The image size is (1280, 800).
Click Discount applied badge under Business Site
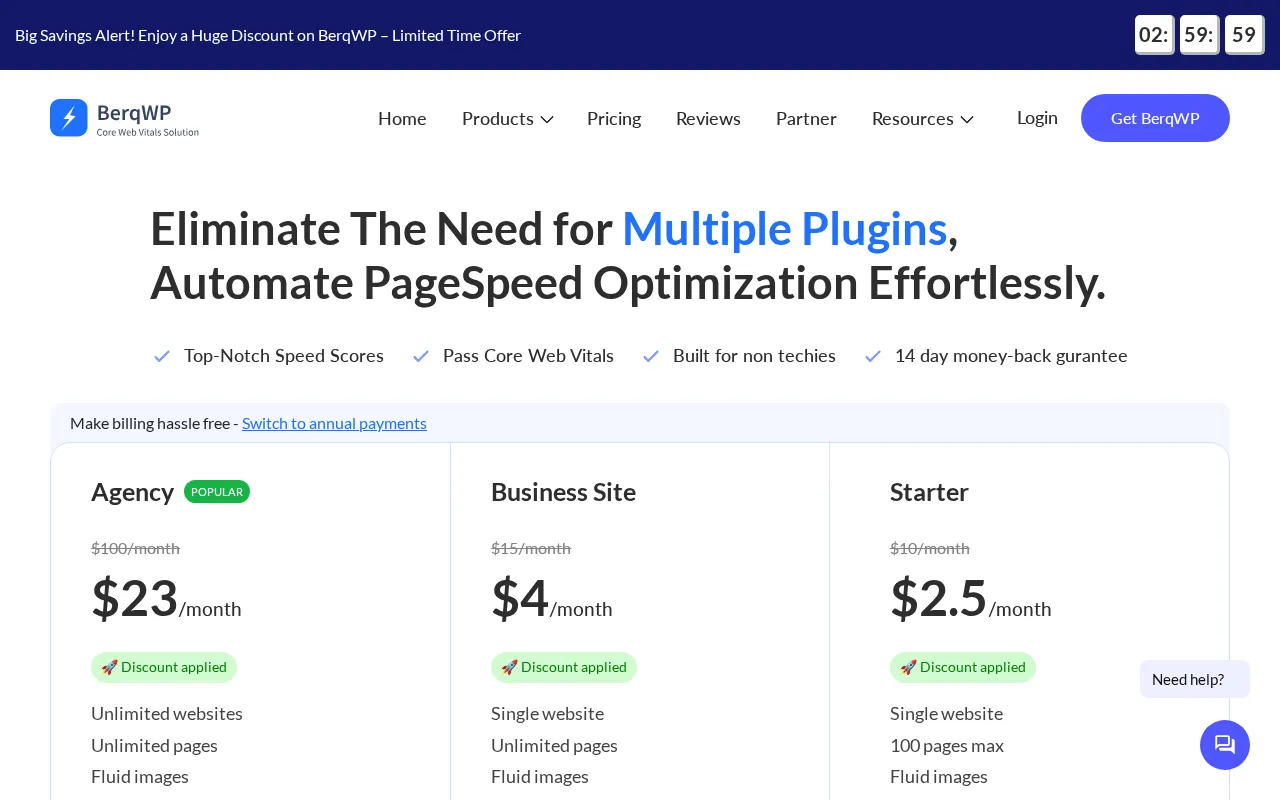[564, 667]
